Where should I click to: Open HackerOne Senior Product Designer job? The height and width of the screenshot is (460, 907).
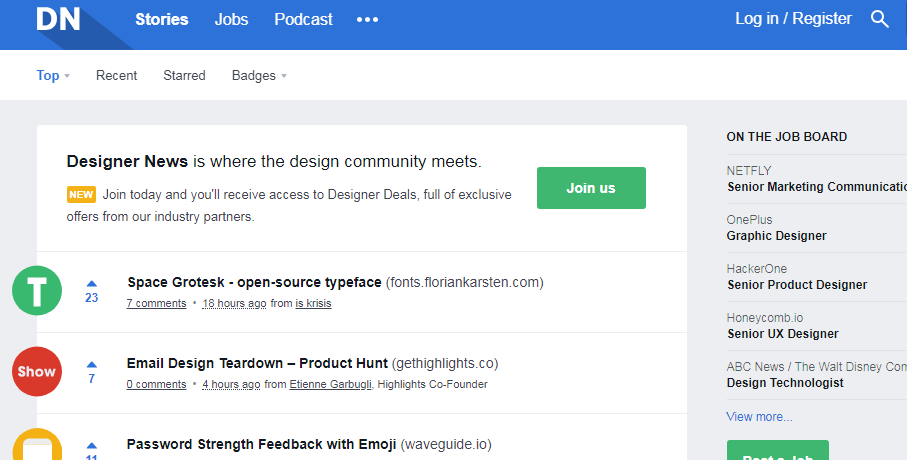tap(797, 285)
